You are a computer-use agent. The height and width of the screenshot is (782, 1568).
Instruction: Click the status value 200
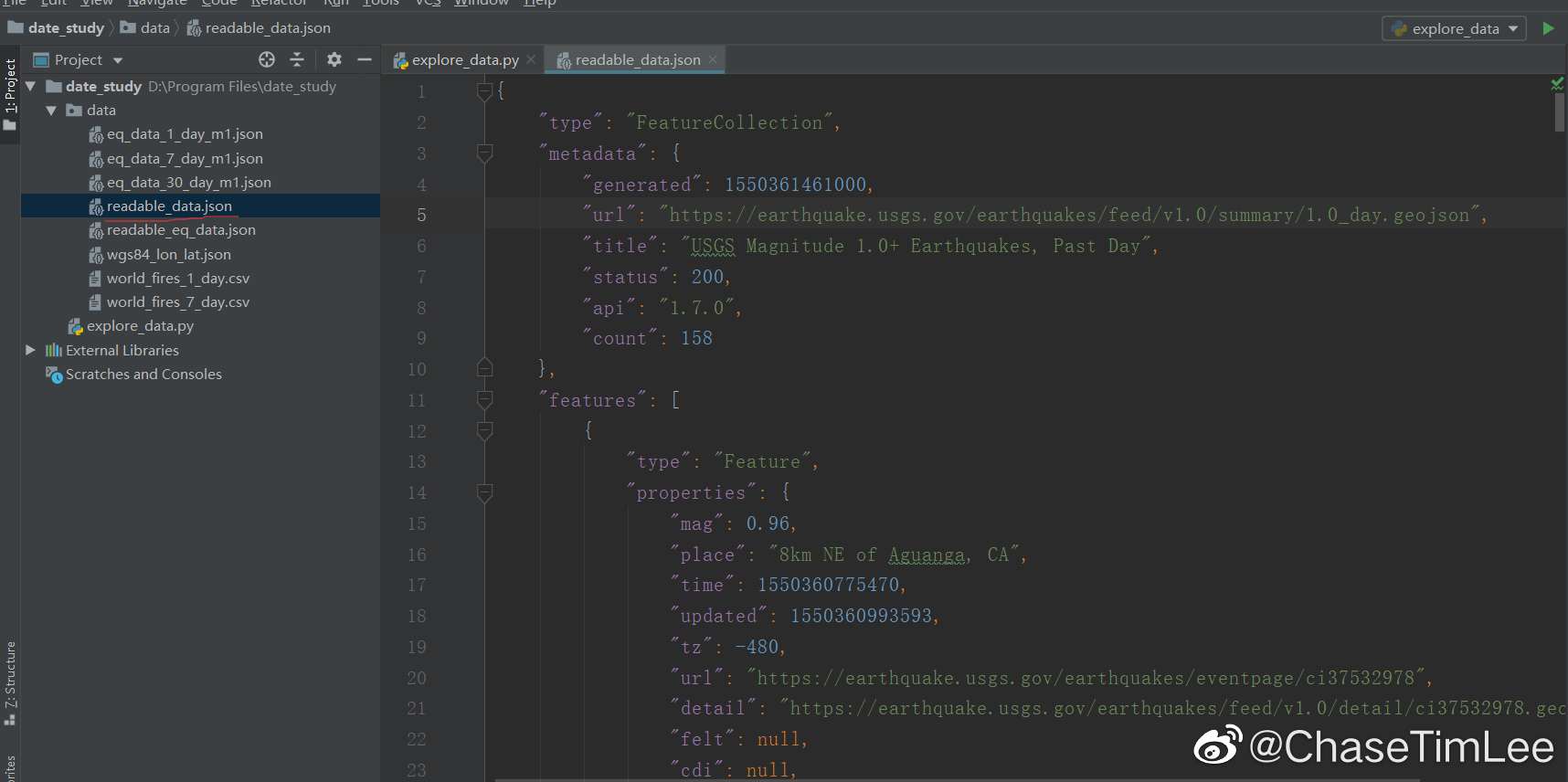coord(707,277)
